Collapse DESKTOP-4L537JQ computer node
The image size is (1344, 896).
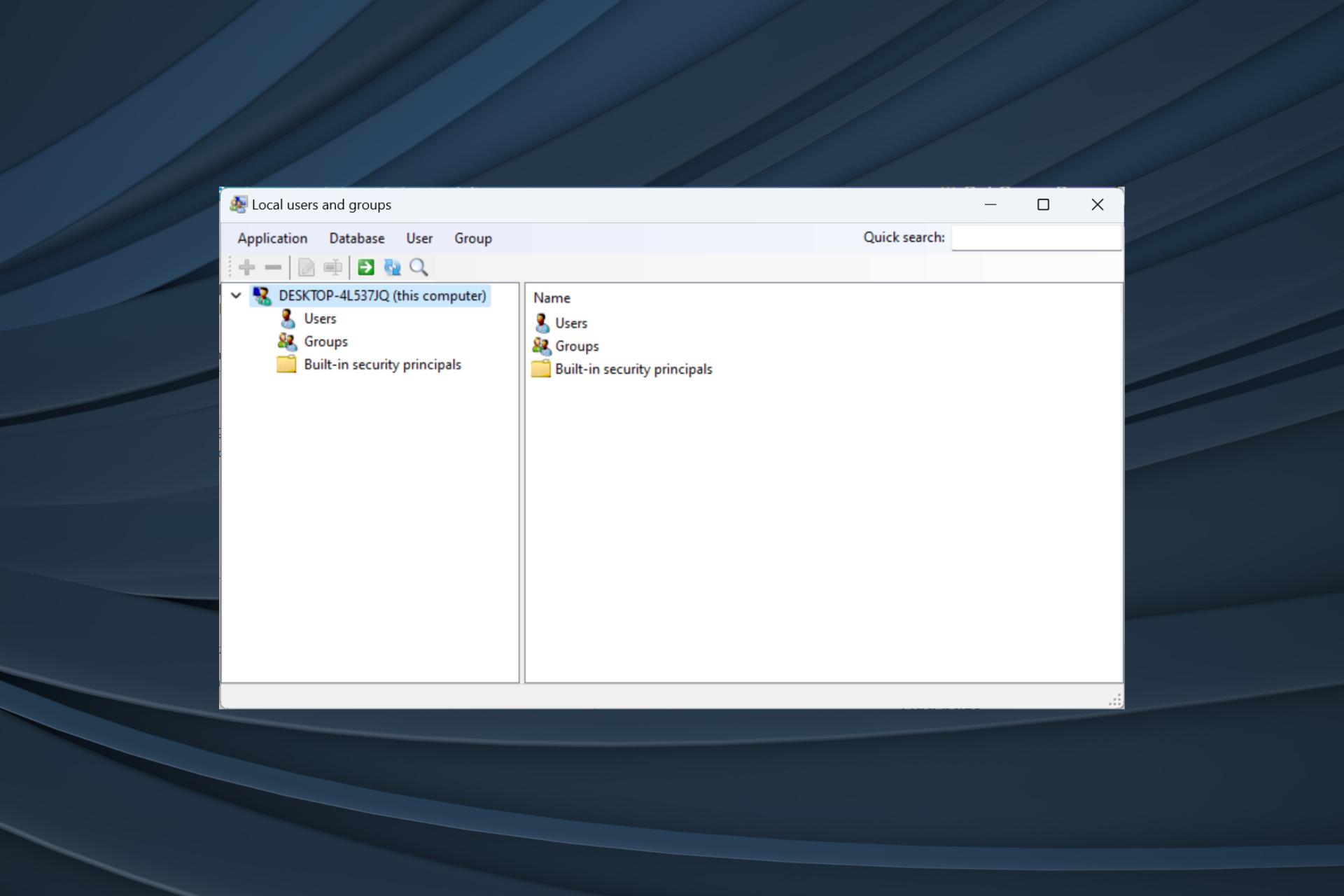(235, 294)
